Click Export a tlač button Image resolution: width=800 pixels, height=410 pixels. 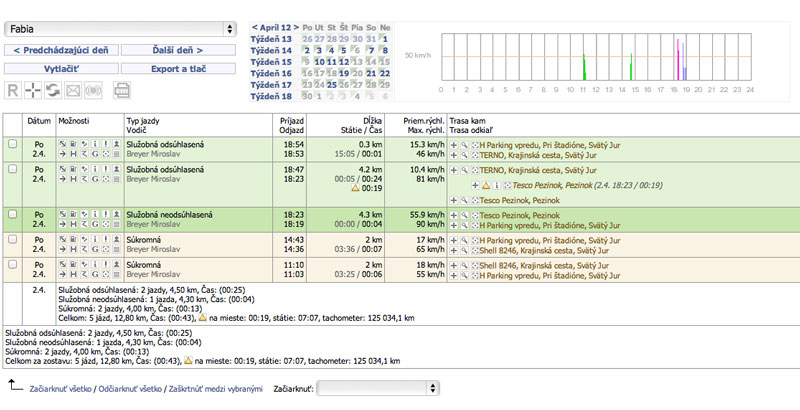point(178,68)
